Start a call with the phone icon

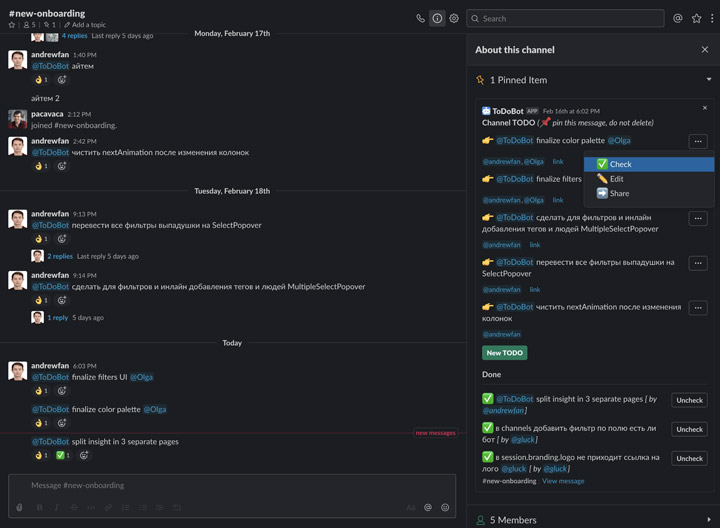(420, 18)
